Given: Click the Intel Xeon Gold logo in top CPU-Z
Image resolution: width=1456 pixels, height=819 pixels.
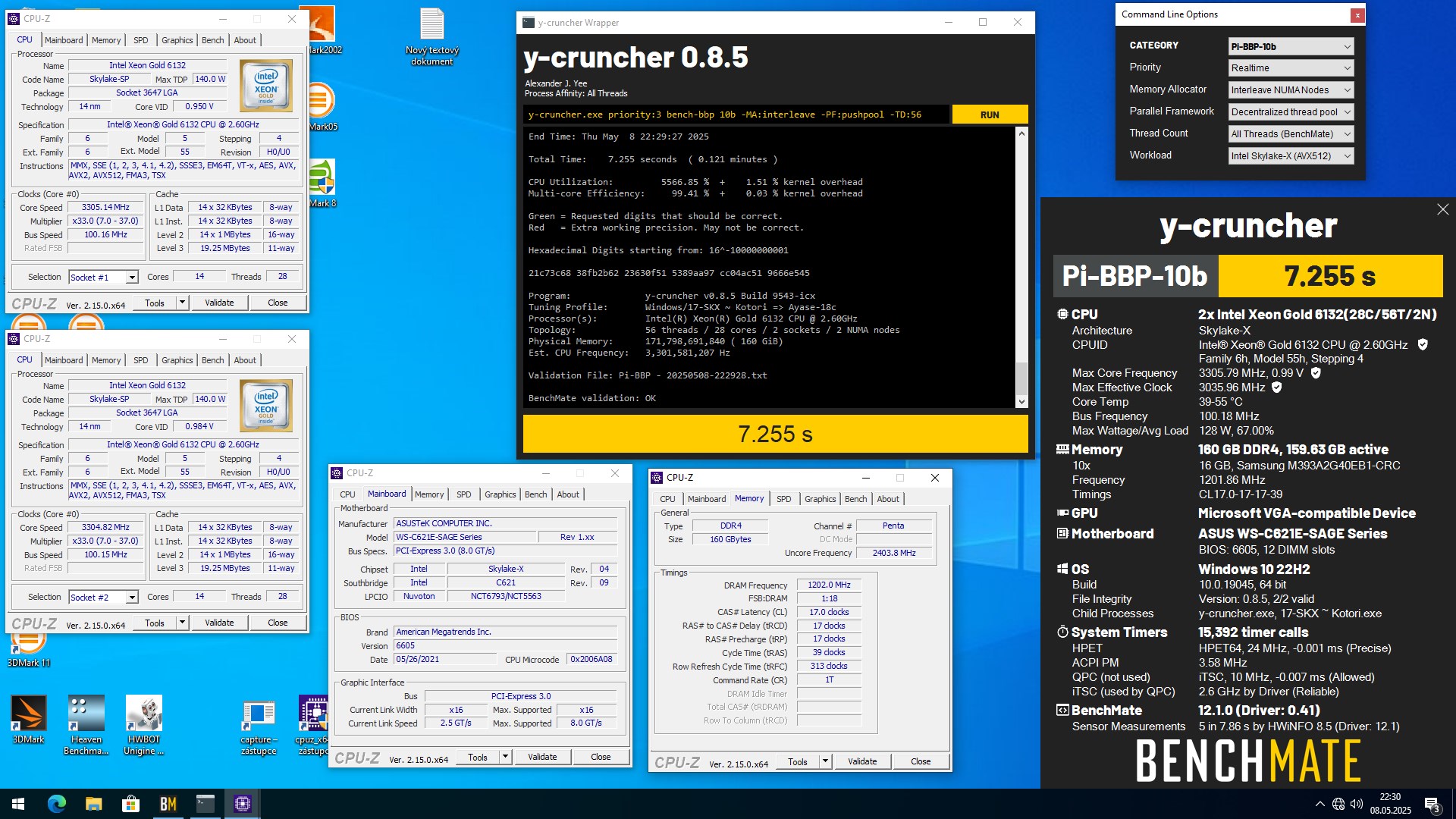Looking at the screenshot, I should pos(266,86).
